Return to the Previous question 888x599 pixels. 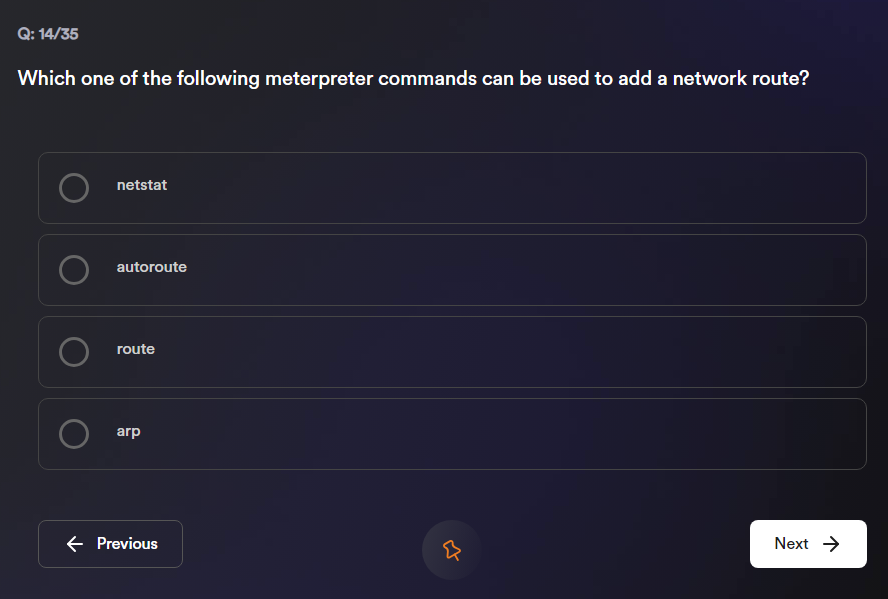point(110,544)
